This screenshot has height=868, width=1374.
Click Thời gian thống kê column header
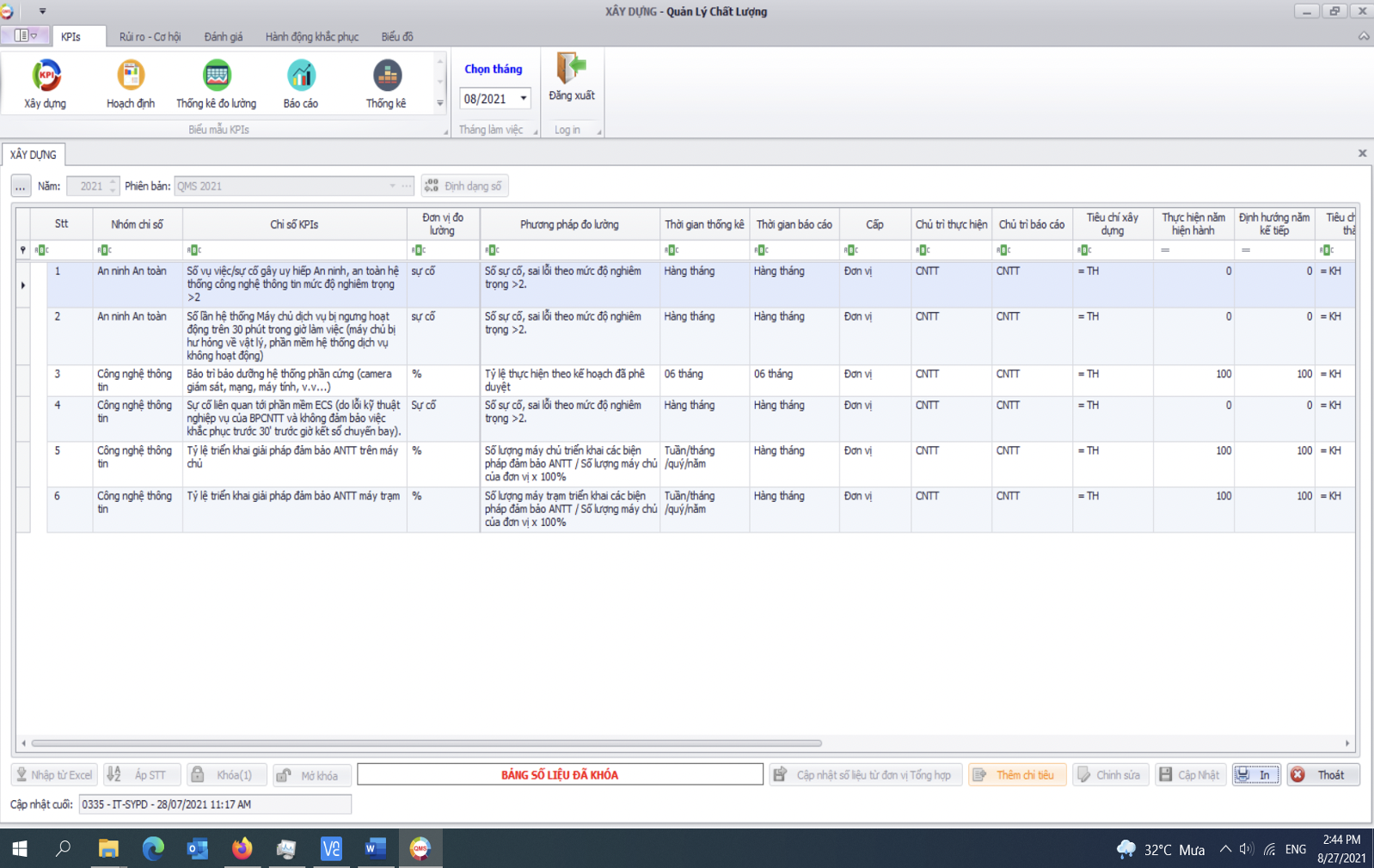coord(704,224)
